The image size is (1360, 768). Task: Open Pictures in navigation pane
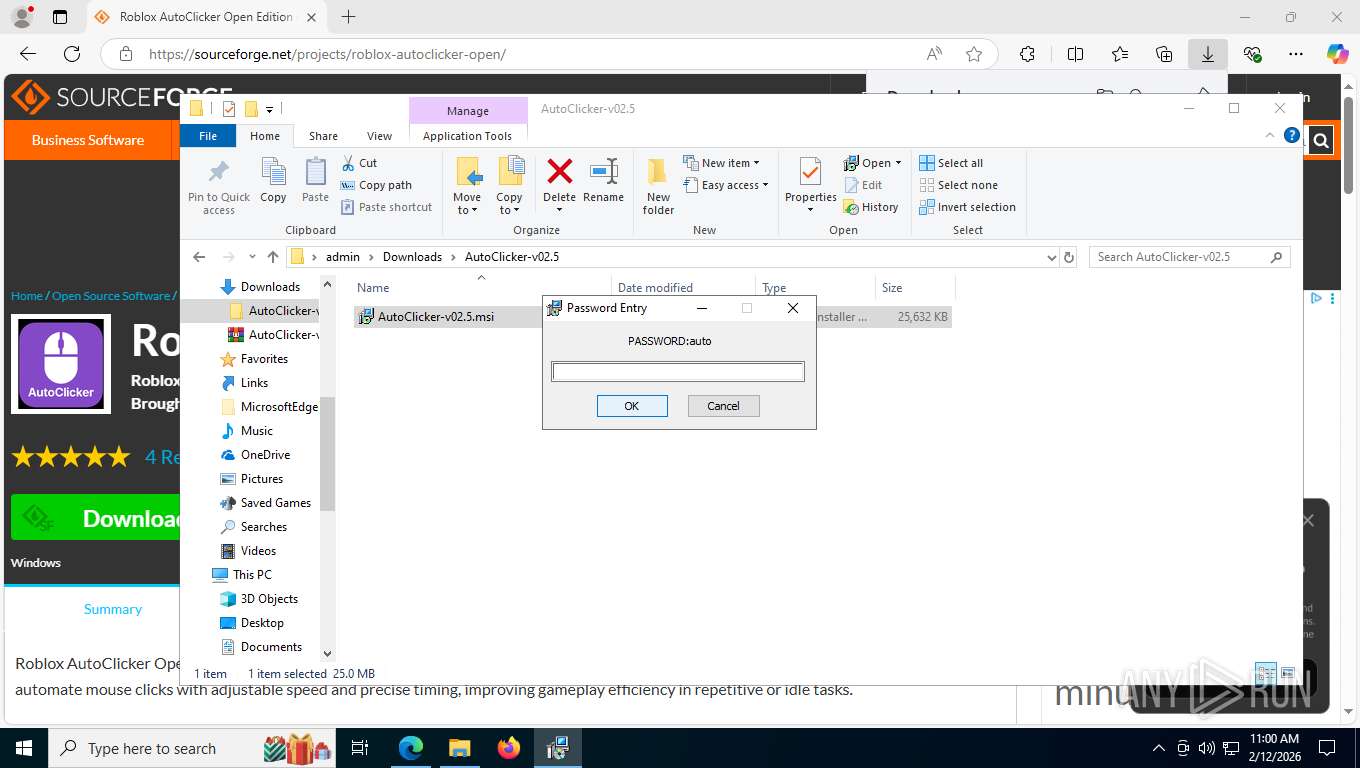(x=262, y=479)
